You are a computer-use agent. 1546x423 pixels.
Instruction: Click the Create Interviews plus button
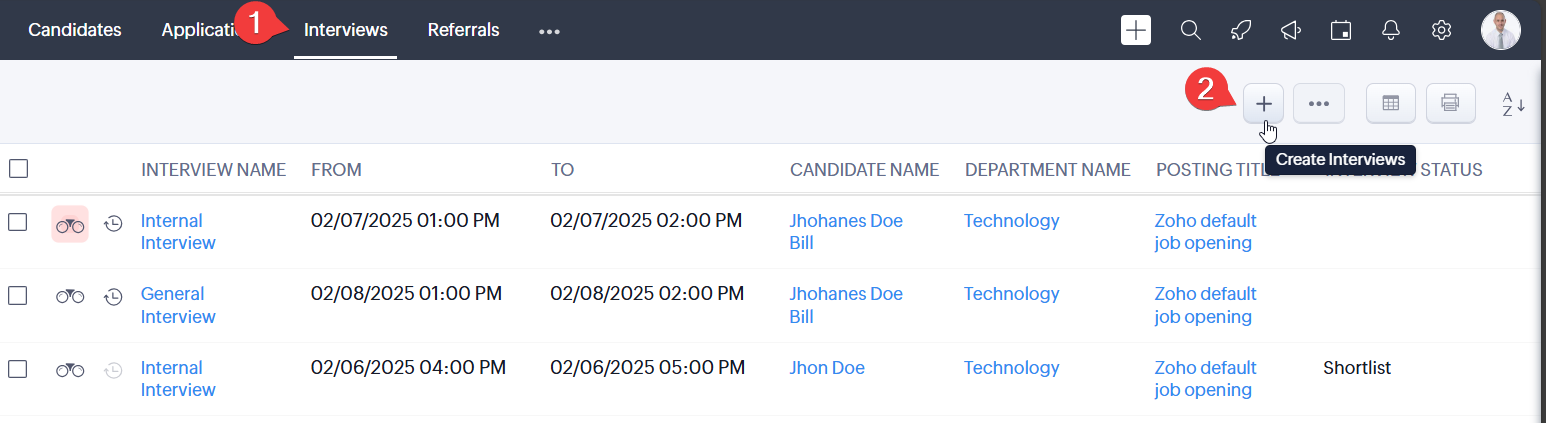click(x=1263, y=103)
